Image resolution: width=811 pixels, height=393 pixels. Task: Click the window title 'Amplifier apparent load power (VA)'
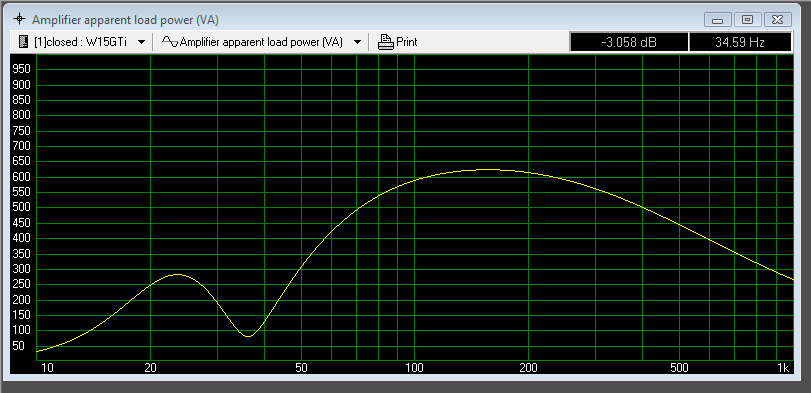[125, 20]
